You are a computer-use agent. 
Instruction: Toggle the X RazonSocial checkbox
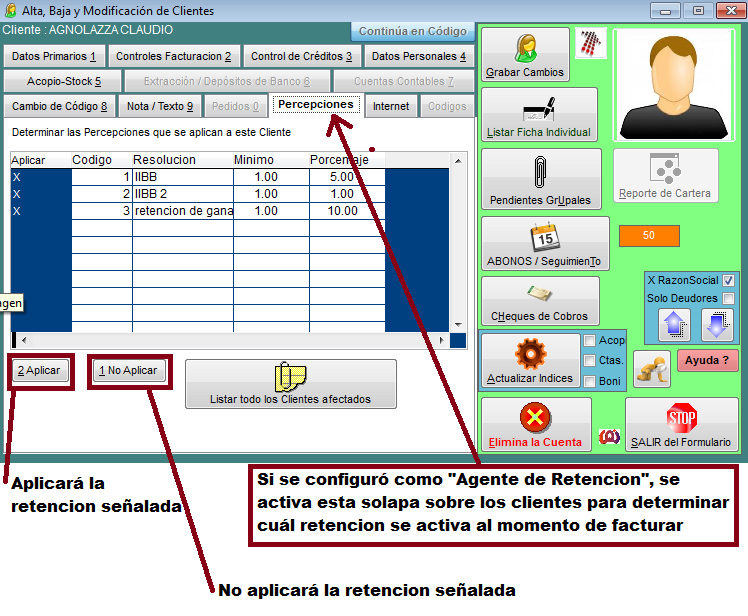click(728, 281)
